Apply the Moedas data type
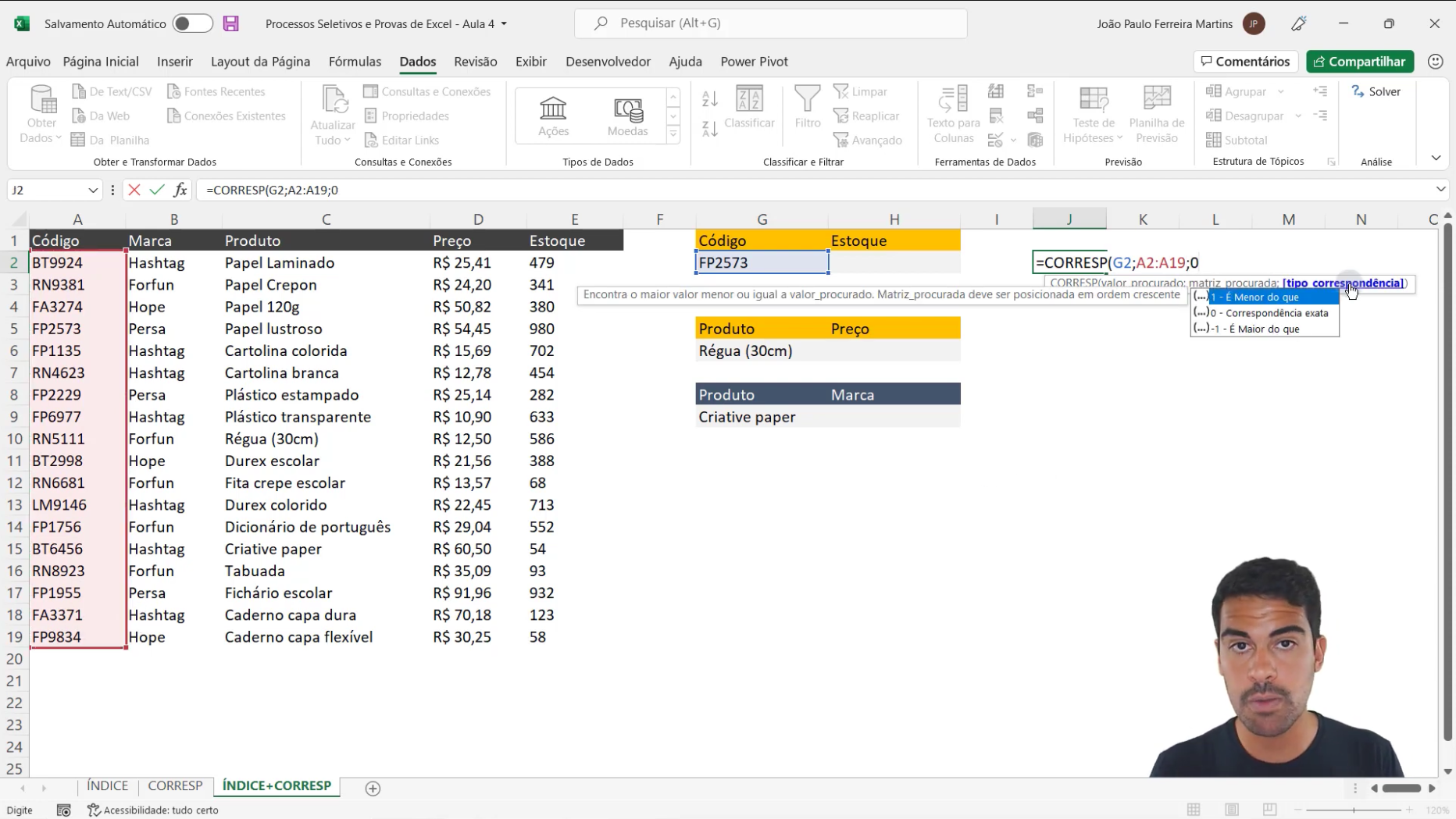The image size is (1456, 819). (x=627, y=113)
